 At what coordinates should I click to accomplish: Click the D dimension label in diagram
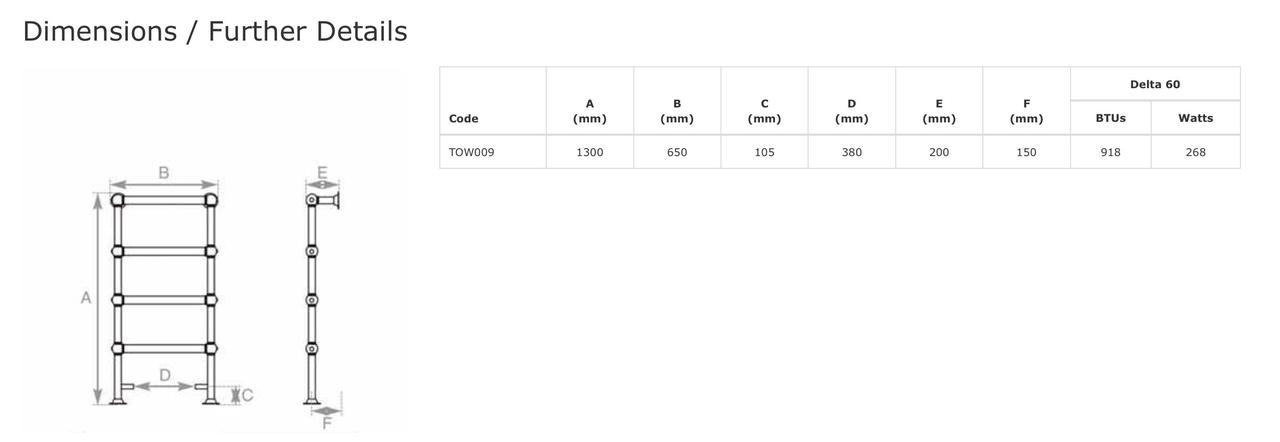point(165,375)
